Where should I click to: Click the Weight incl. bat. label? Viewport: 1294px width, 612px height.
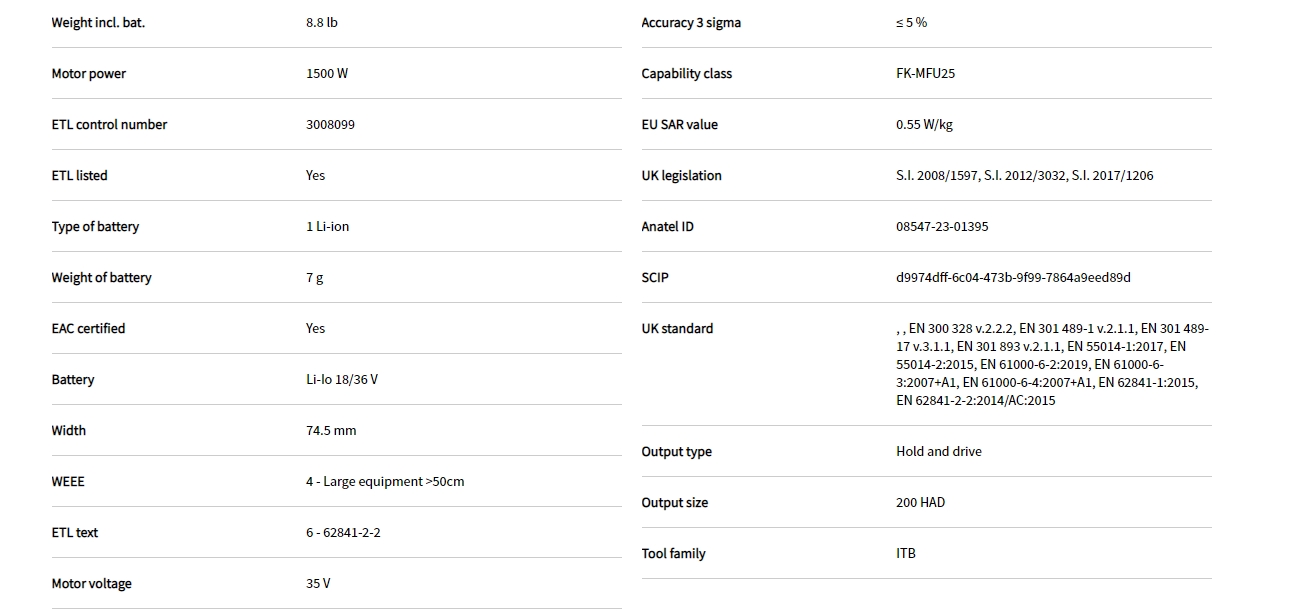98,23
